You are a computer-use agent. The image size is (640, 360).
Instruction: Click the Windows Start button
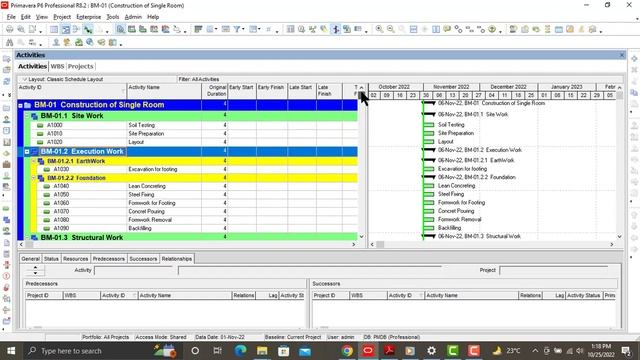(x=11, y=351)
